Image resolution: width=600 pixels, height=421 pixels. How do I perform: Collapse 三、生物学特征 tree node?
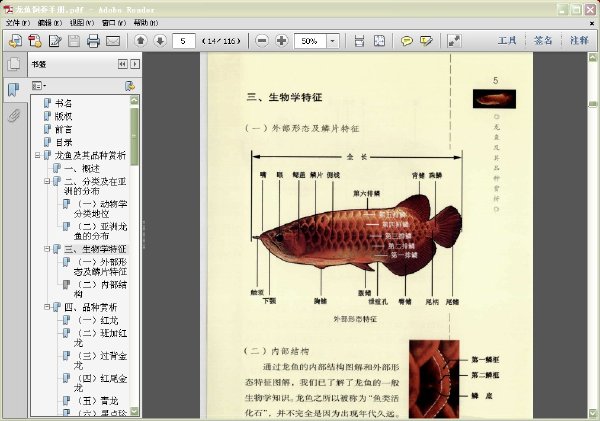47,249
